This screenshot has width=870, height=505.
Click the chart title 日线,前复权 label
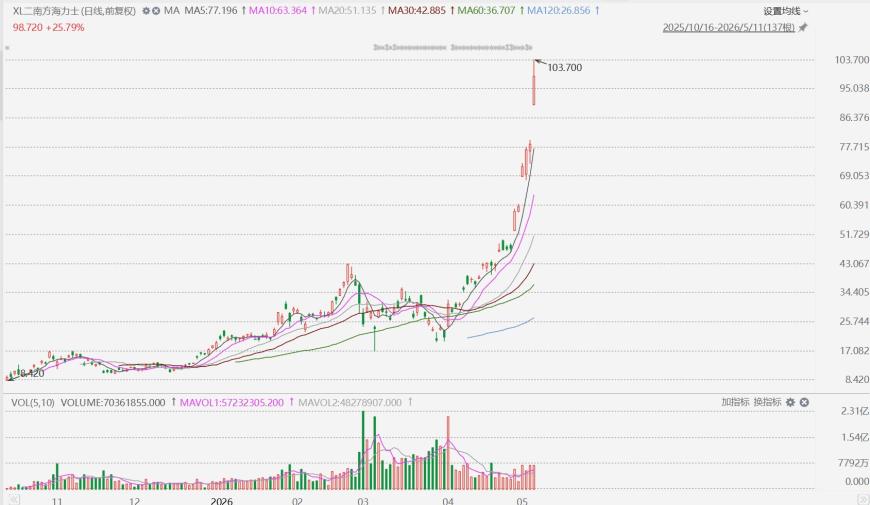109,11
